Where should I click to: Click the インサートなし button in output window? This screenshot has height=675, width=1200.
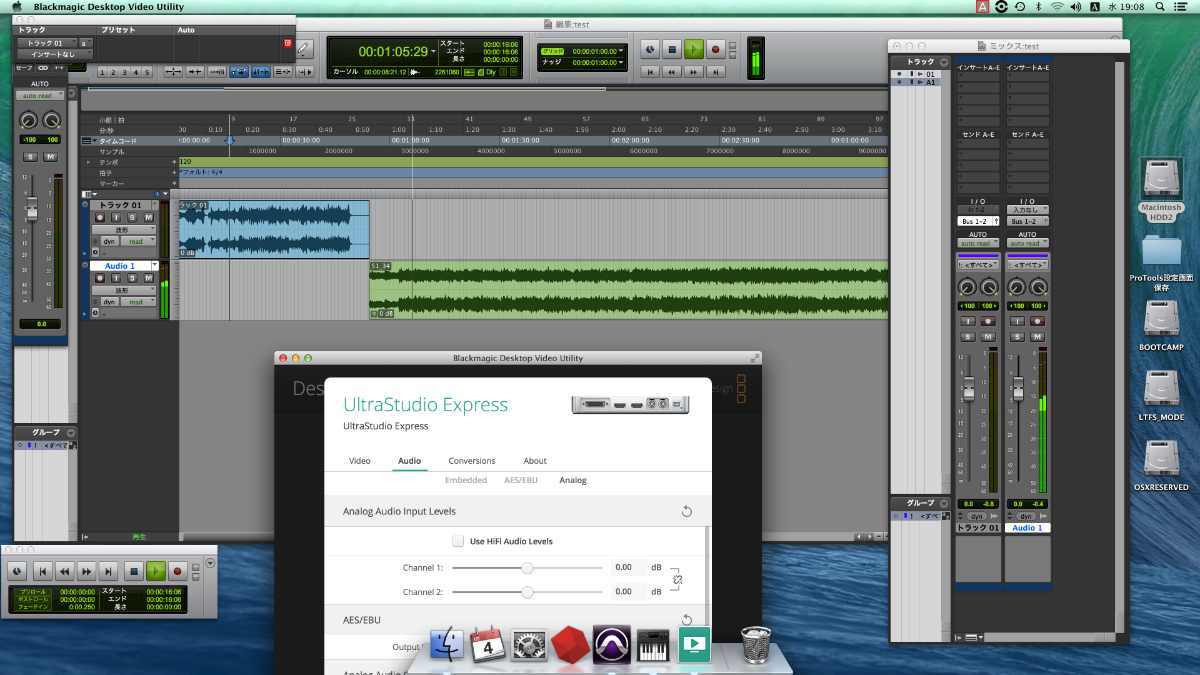(53, 55)
